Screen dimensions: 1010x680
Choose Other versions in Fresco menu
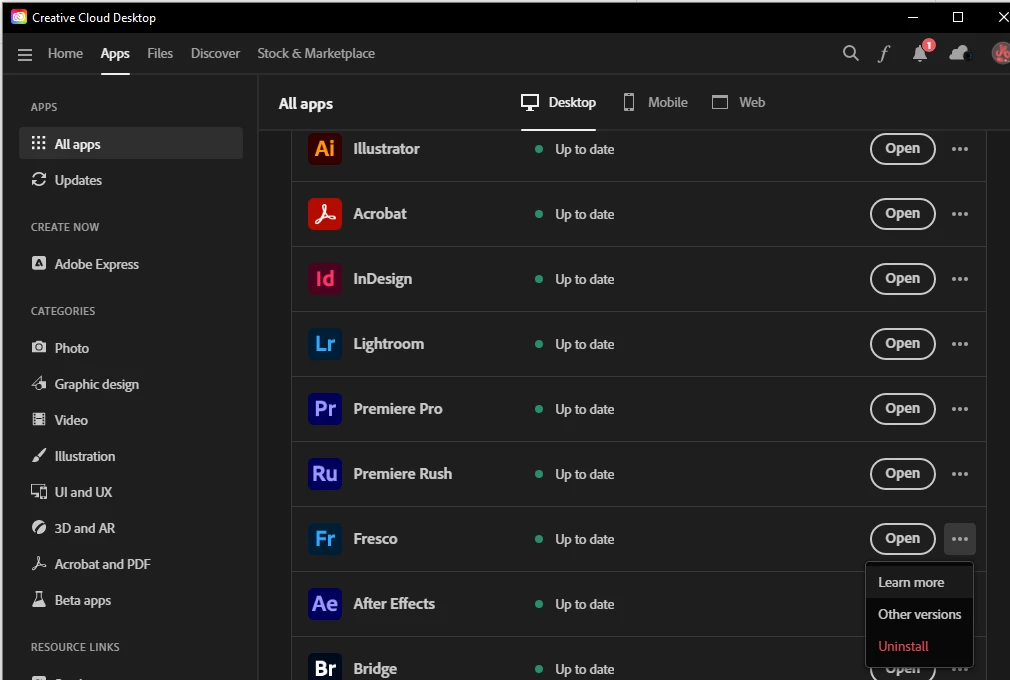pyautogui.click(x=919, y=614)
